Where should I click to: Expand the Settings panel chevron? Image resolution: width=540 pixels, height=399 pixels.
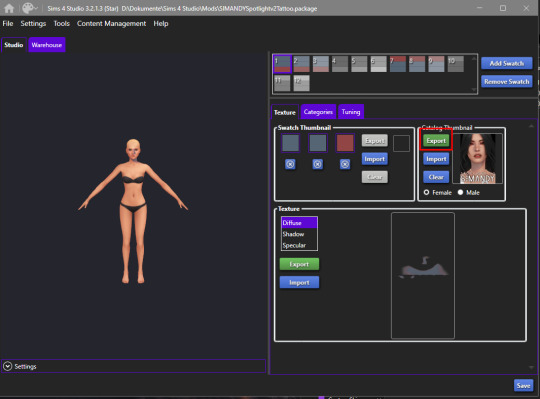tap(8, 366)
